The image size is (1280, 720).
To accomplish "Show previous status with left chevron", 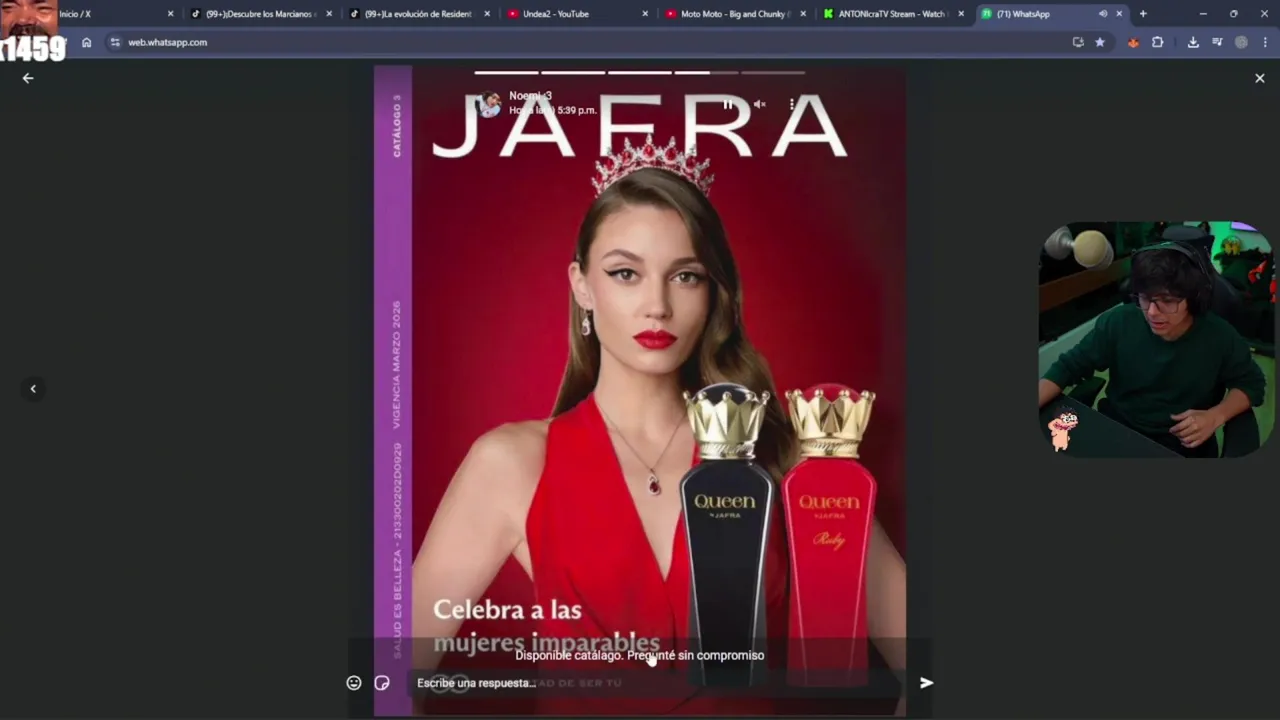I will pos(33,389).
